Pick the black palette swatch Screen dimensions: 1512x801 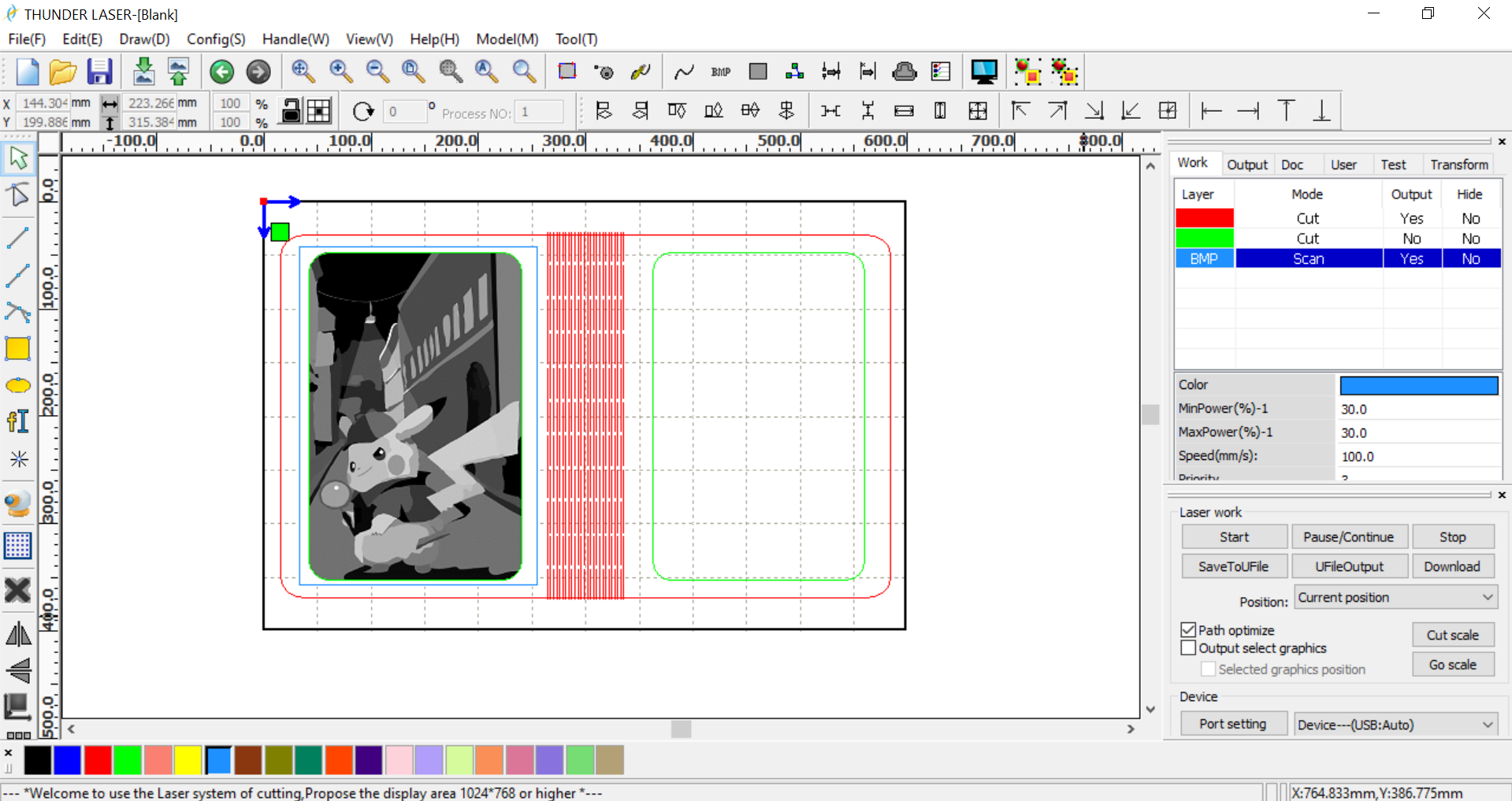pos(38,760)
